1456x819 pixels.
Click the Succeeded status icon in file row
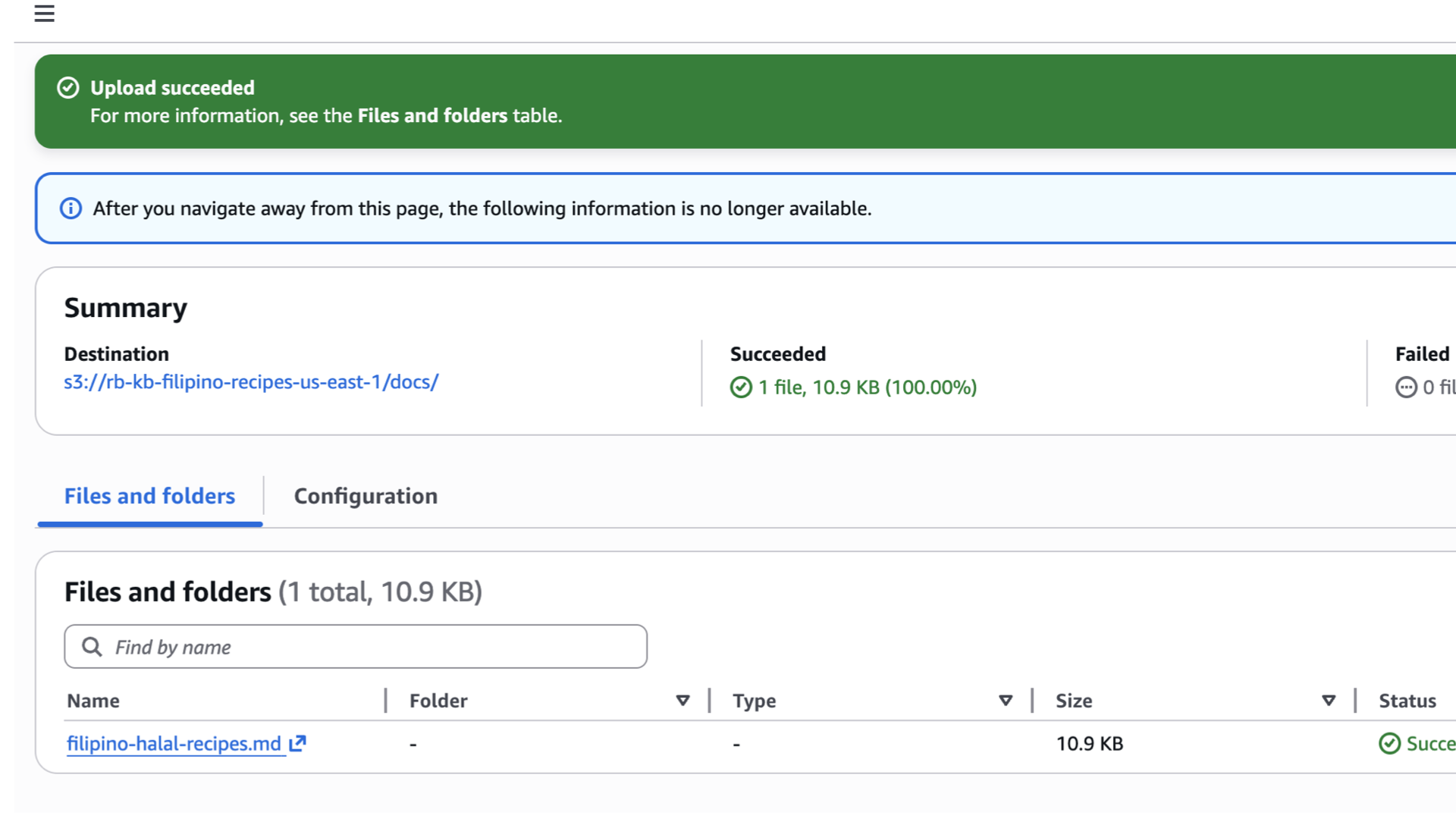pos(1389,744)
